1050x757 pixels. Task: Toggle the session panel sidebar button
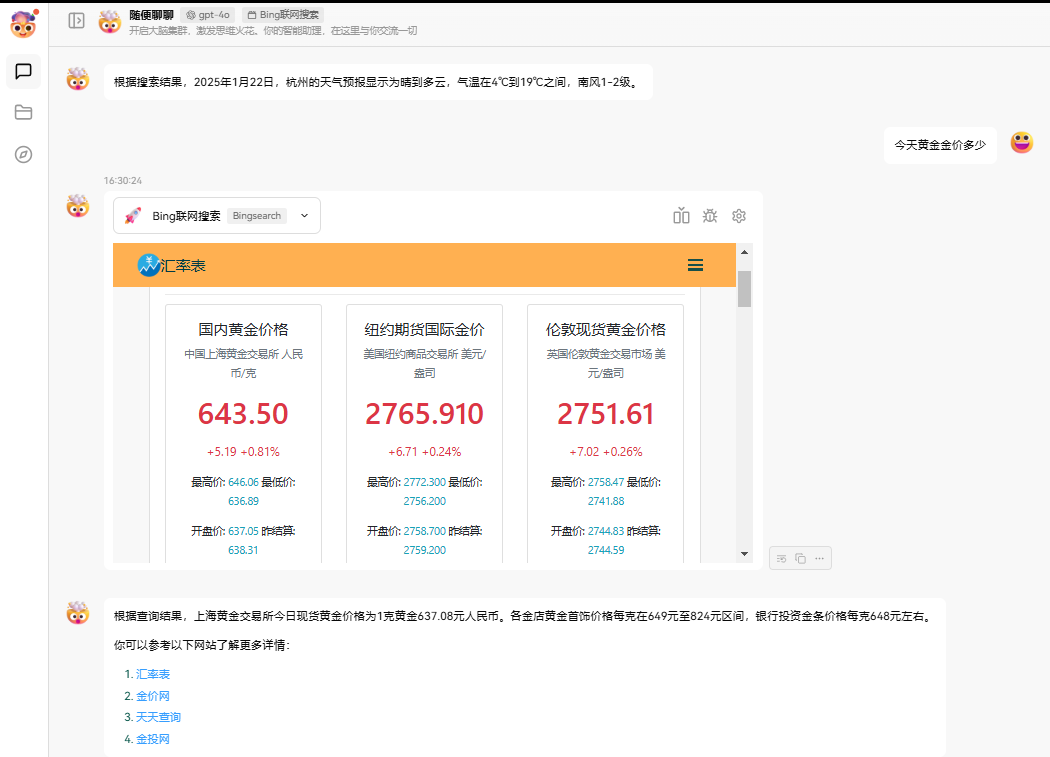coord(76,21)
